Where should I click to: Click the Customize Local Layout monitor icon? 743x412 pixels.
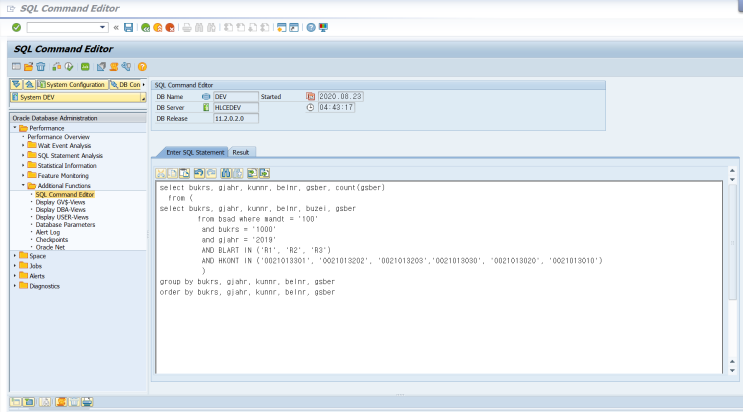click(325, 27)
